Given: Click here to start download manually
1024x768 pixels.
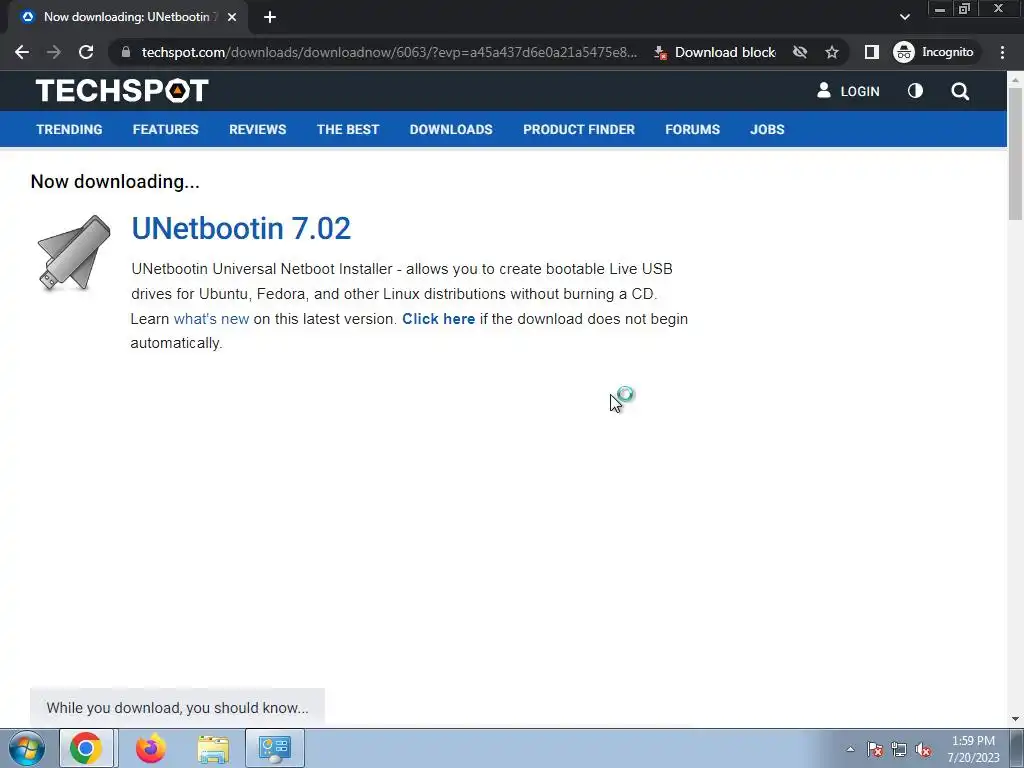Looking at the screenshot, I should pos(438,319).
